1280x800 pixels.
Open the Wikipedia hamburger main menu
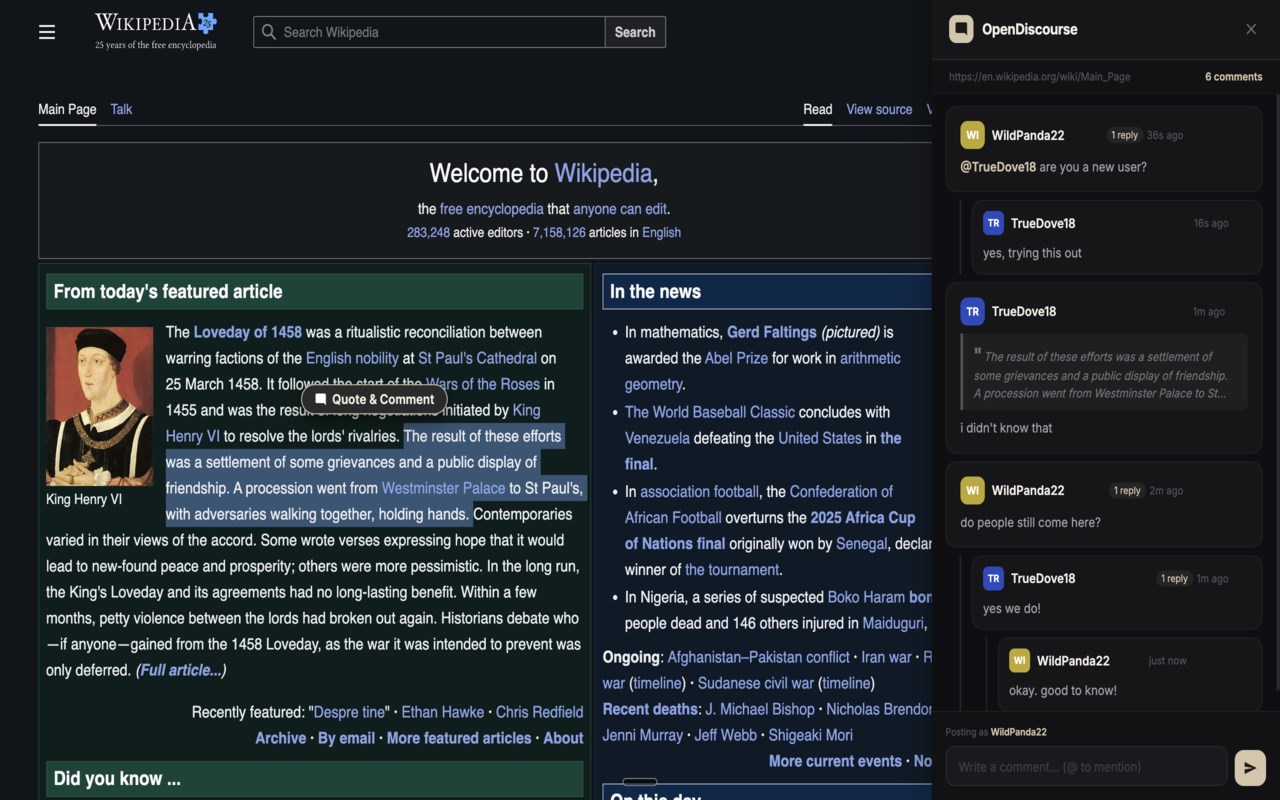click(x=47, y=32)
